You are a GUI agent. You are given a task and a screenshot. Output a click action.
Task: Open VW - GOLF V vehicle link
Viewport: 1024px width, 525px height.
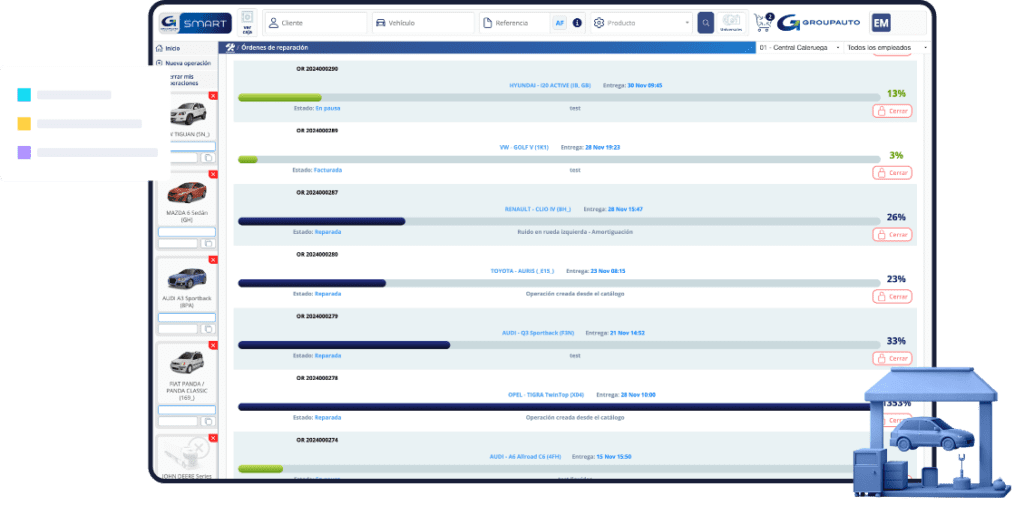pos(524,148)
